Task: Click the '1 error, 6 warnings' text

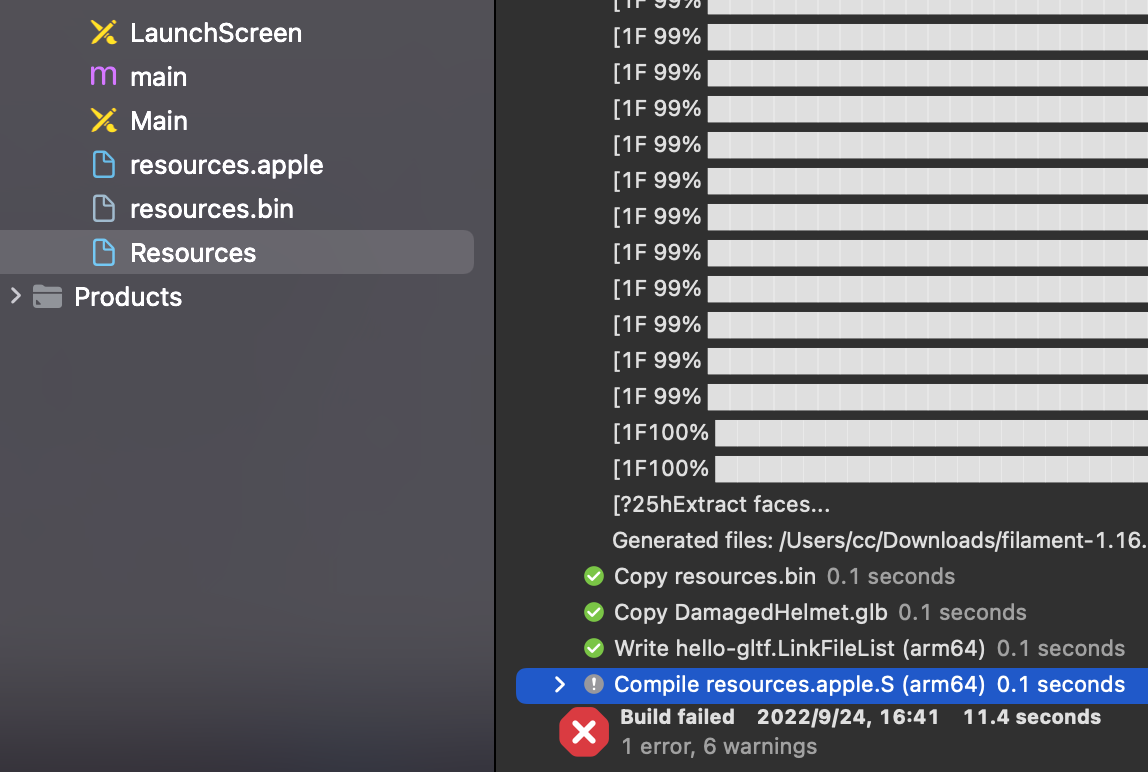Action: (x=718, y=746)
